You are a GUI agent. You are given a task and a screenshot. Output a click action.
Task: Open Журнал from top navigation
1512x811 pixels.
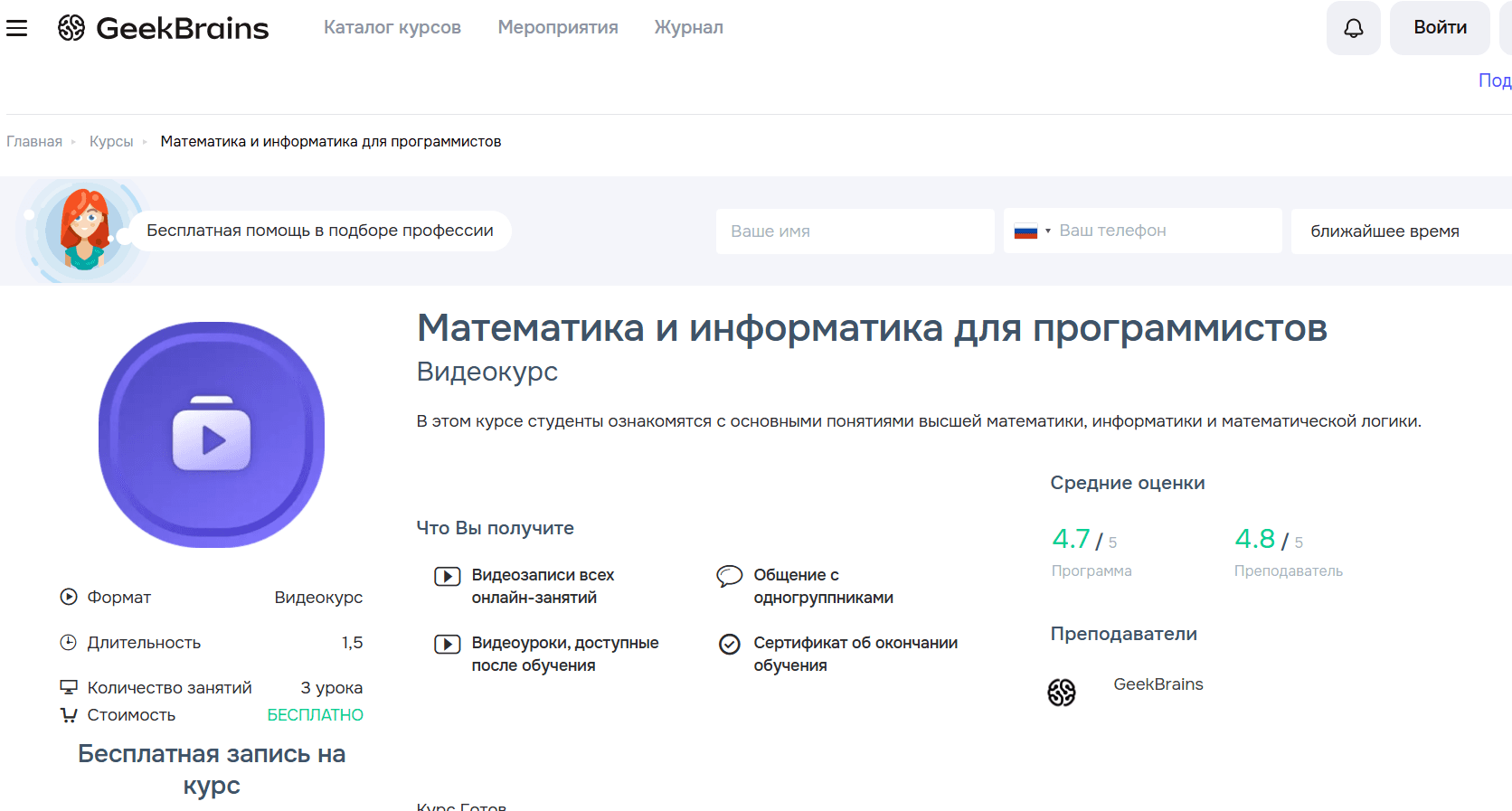[688, 28]
